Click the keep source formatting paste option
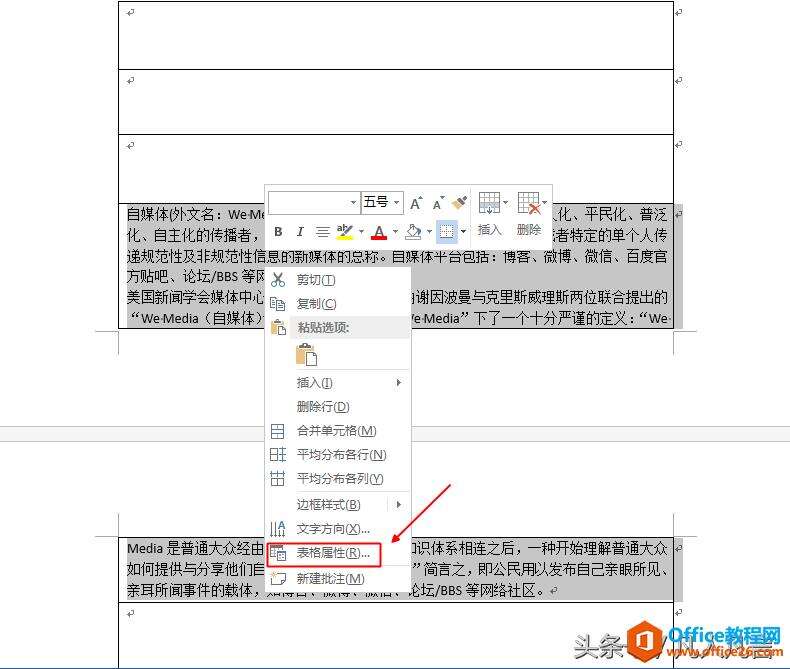This screenshot has width=790, height=669. 306,354
